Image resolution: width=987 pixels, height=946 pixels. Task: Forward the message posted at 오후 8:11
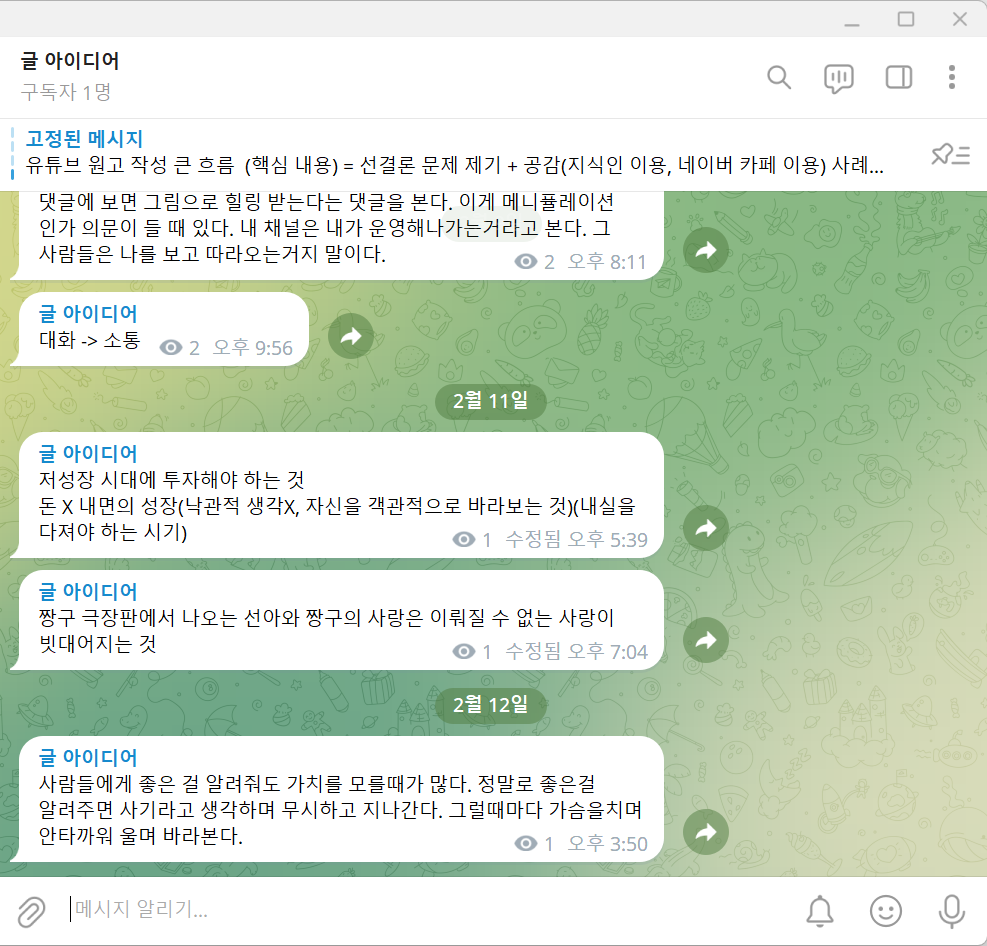(x=706, y=250)
